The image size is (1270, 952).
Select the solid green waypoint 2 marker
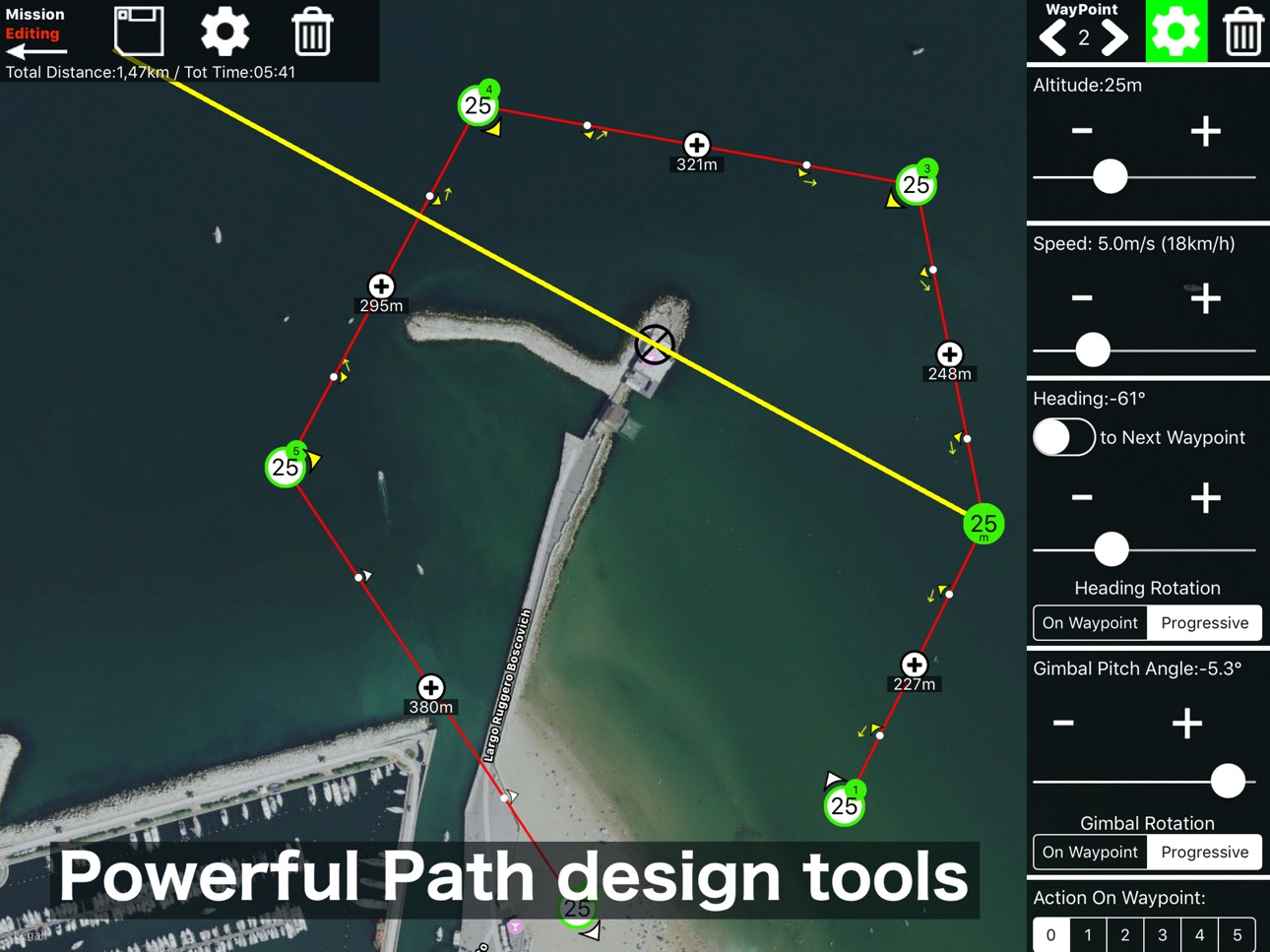[x=984, y=524]
